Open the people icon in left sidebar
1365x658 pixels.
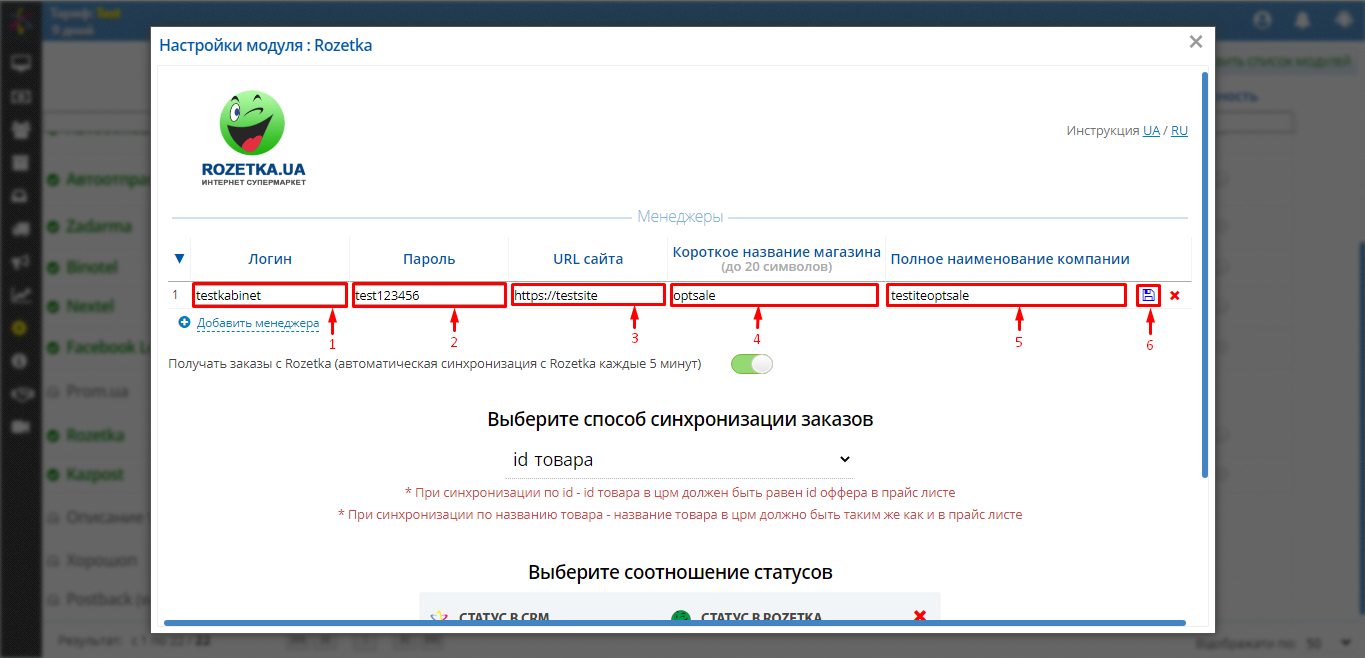click(x=20, y=129)
